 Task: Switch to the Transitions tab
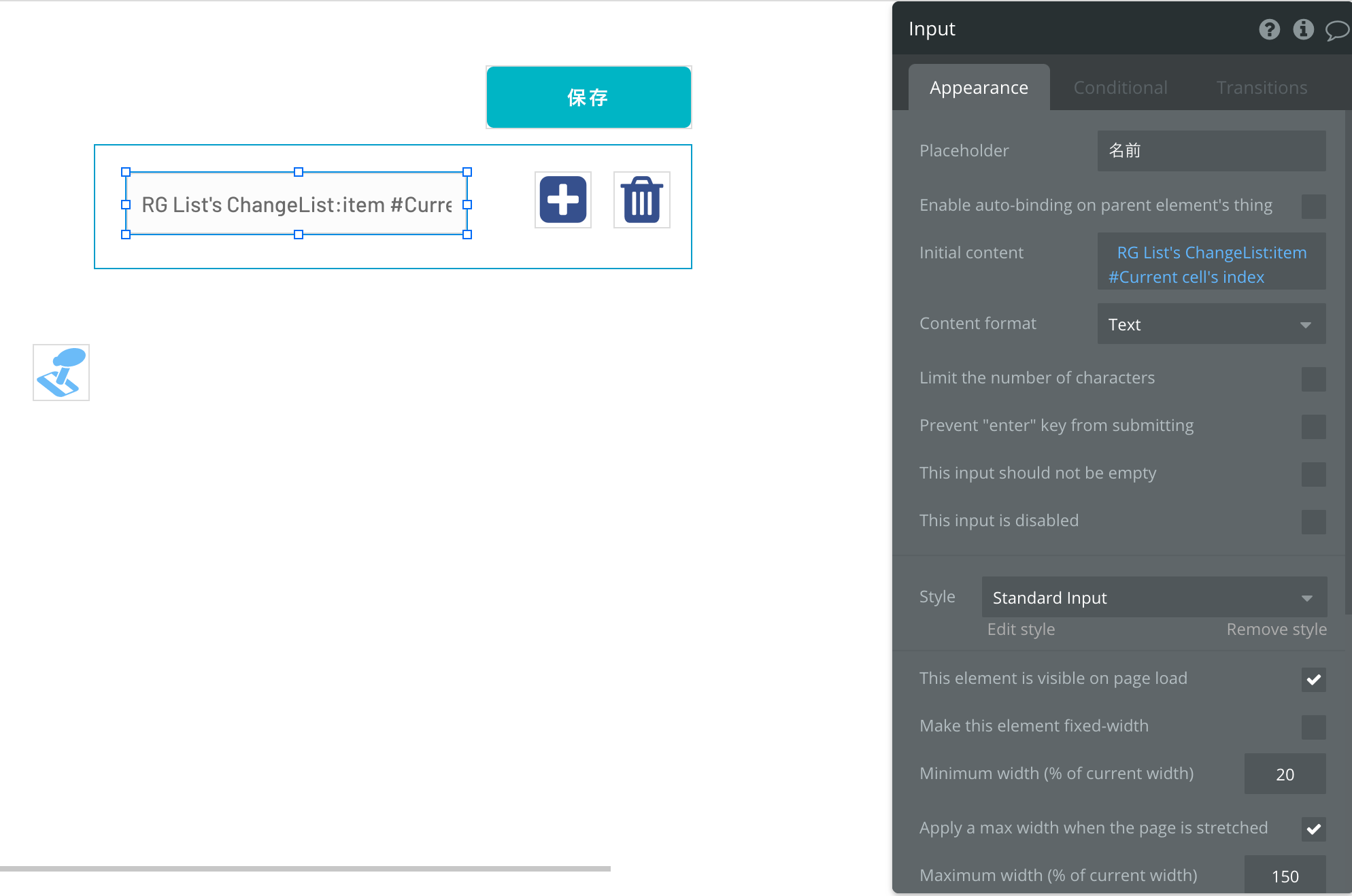tap(1262, 88)
